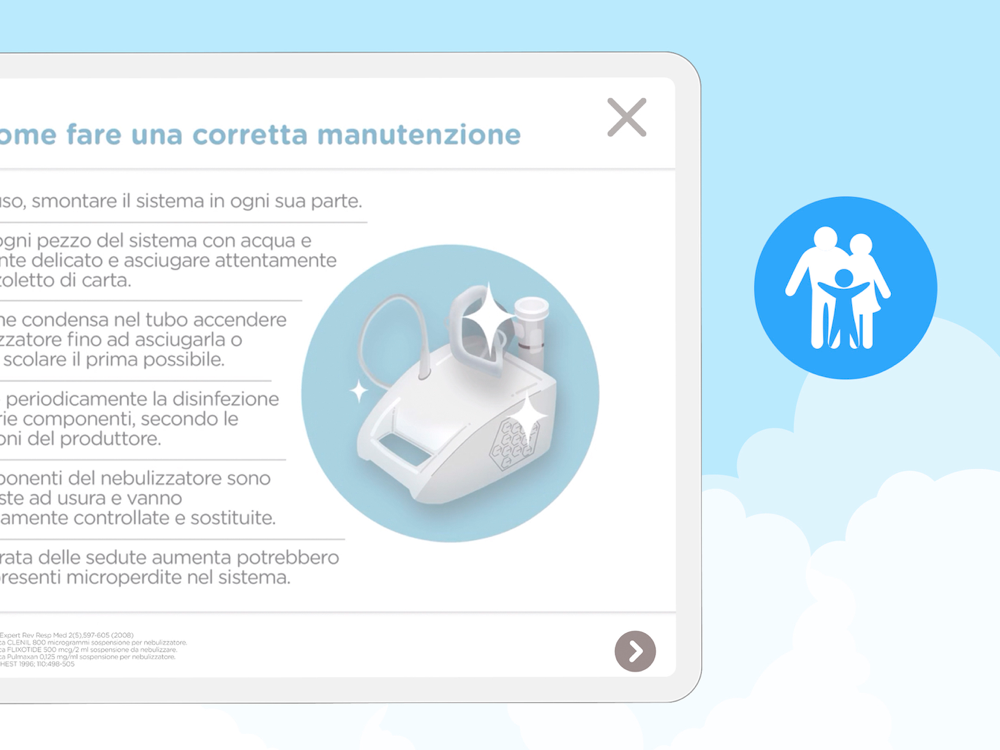Viewport: 1000px width, 750px height.
Task: Select text 'smontare il sistema in ogni sua parte'
Action: 197,202
